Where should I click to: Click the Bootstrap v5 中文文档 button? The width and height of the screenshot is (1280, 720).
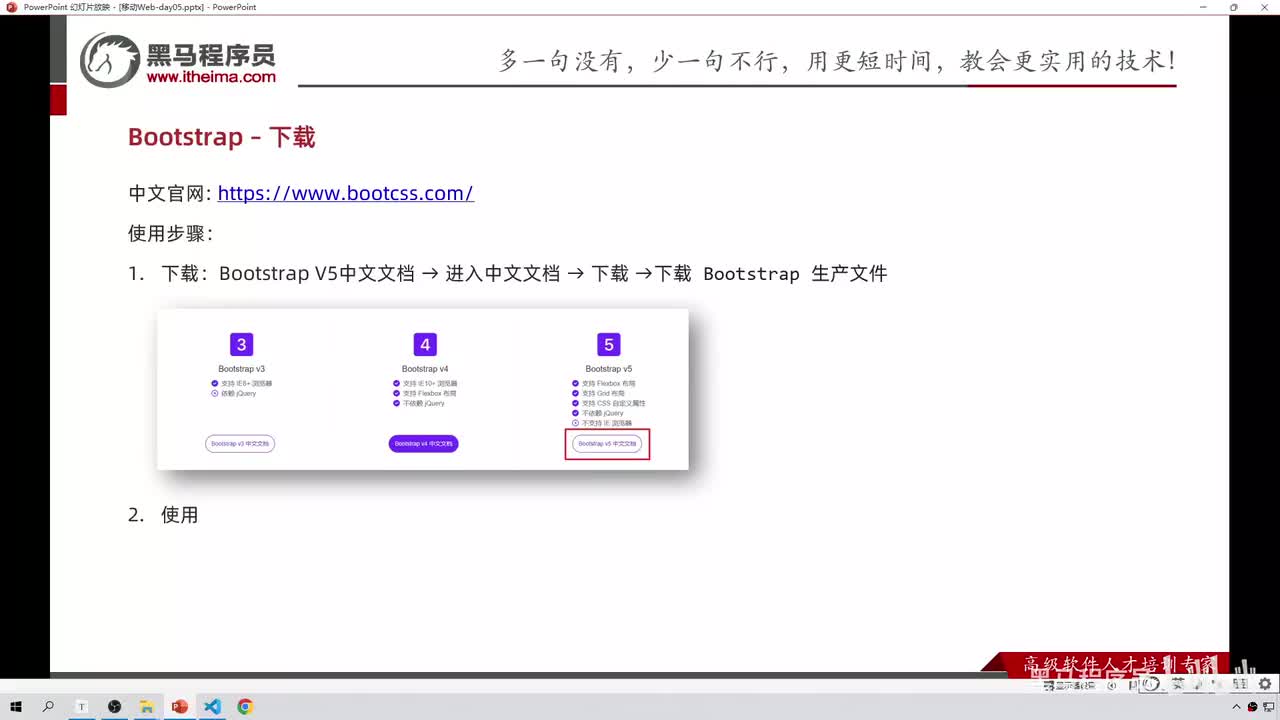(x=607, y=443)
